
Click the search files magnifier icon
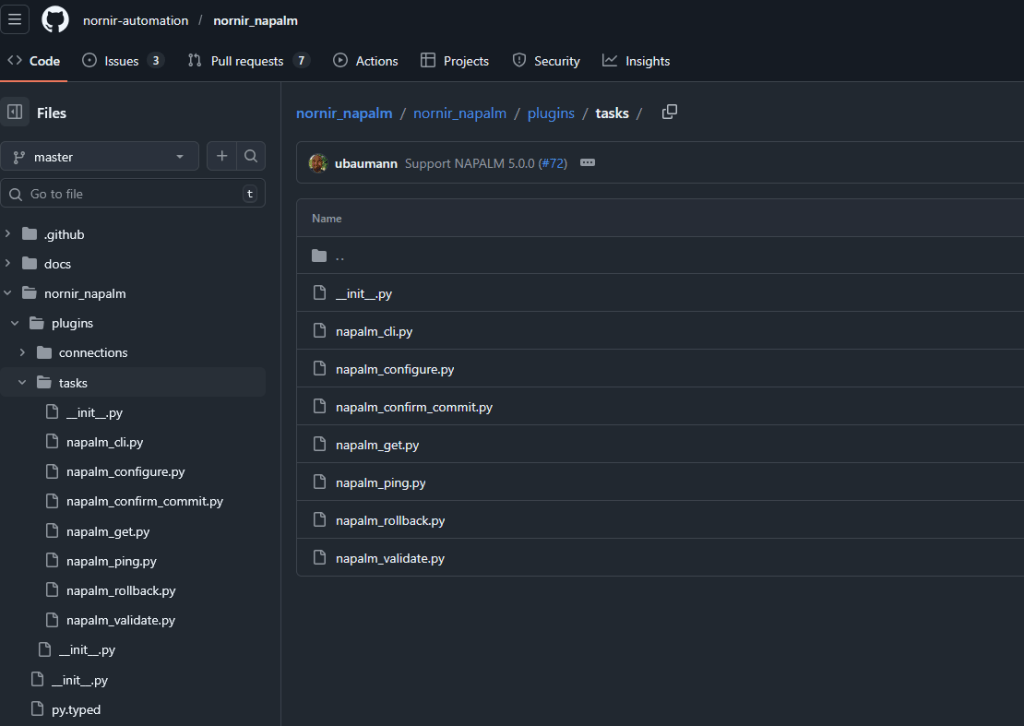(251, 156)
